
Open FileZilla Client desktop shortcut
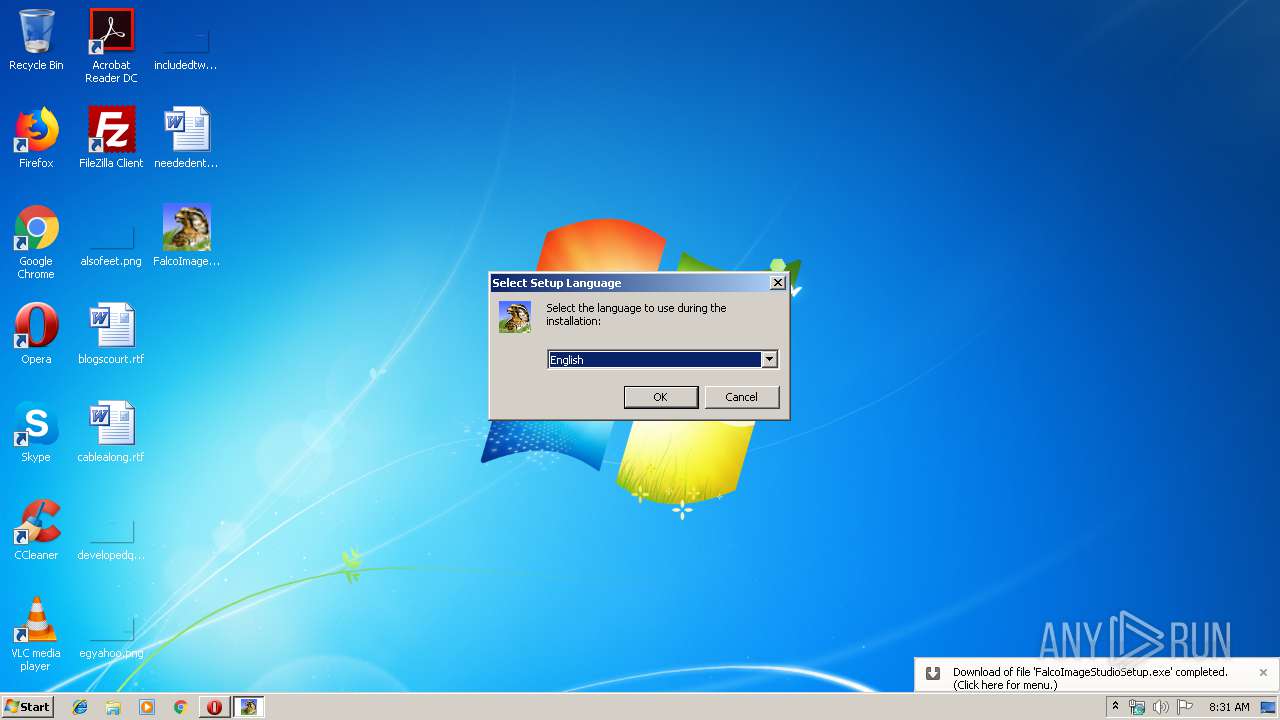(111, 138)
